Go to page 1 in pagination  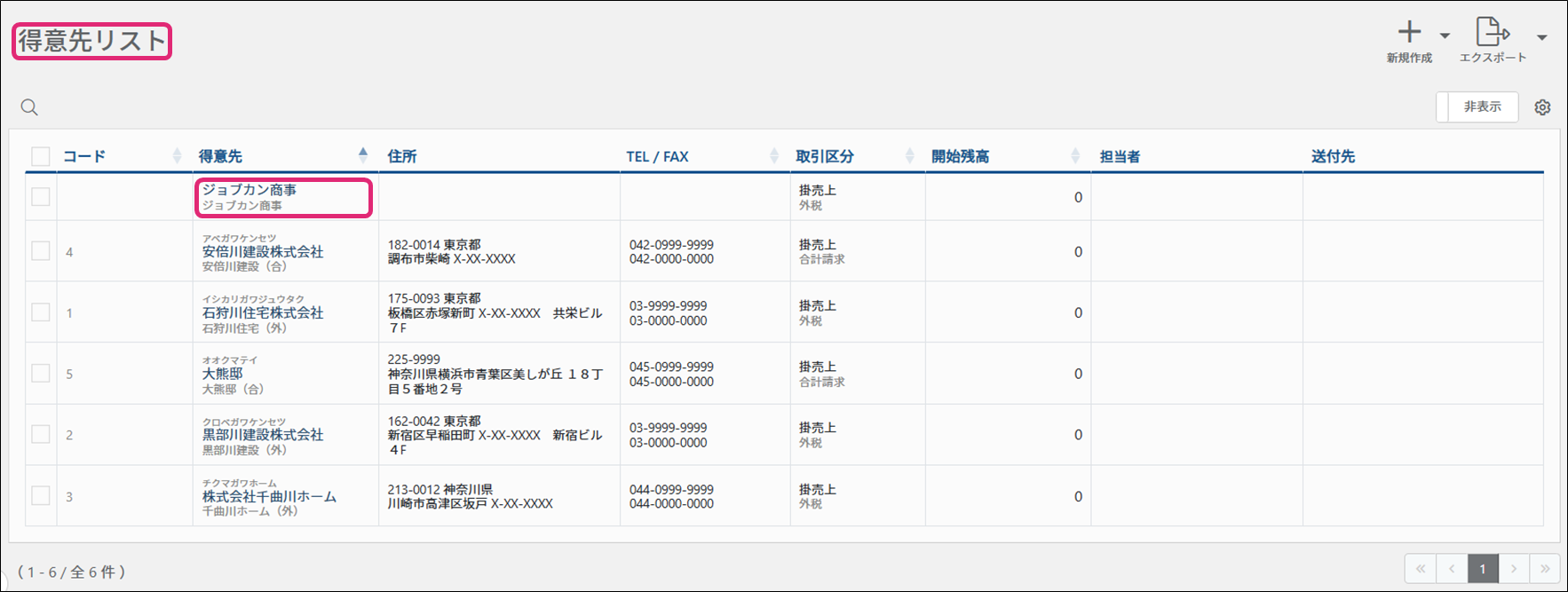[x=1482, y=569]
